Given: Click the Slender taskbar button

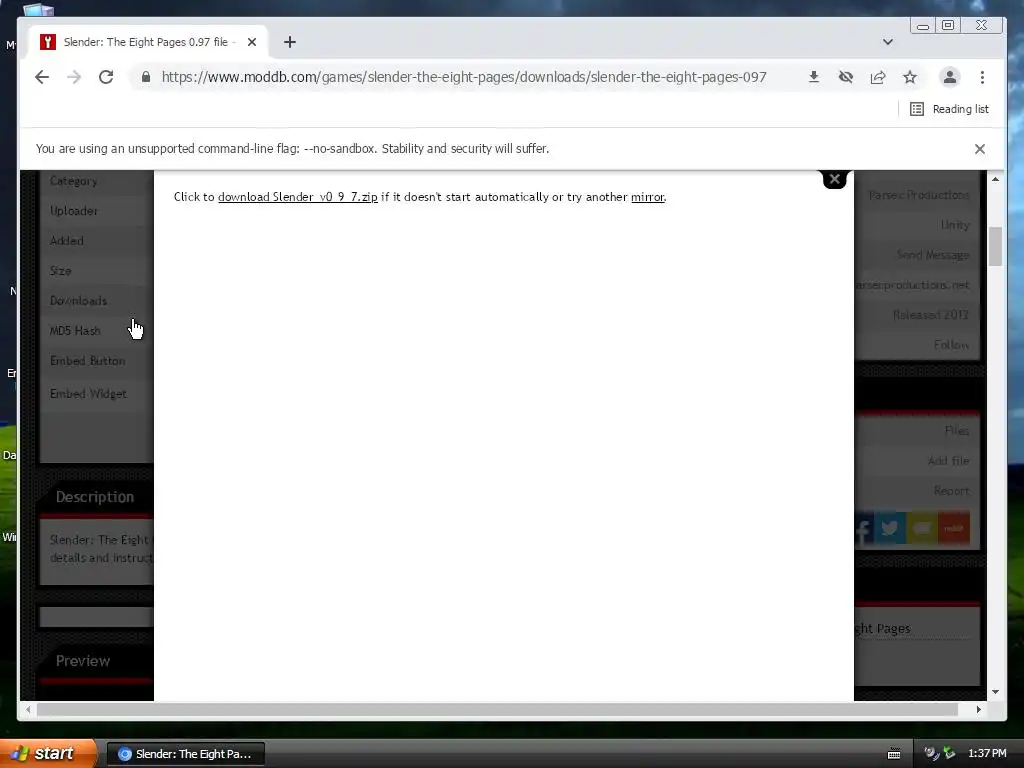Looking at the screenshot, I should [x=185, y=754].
